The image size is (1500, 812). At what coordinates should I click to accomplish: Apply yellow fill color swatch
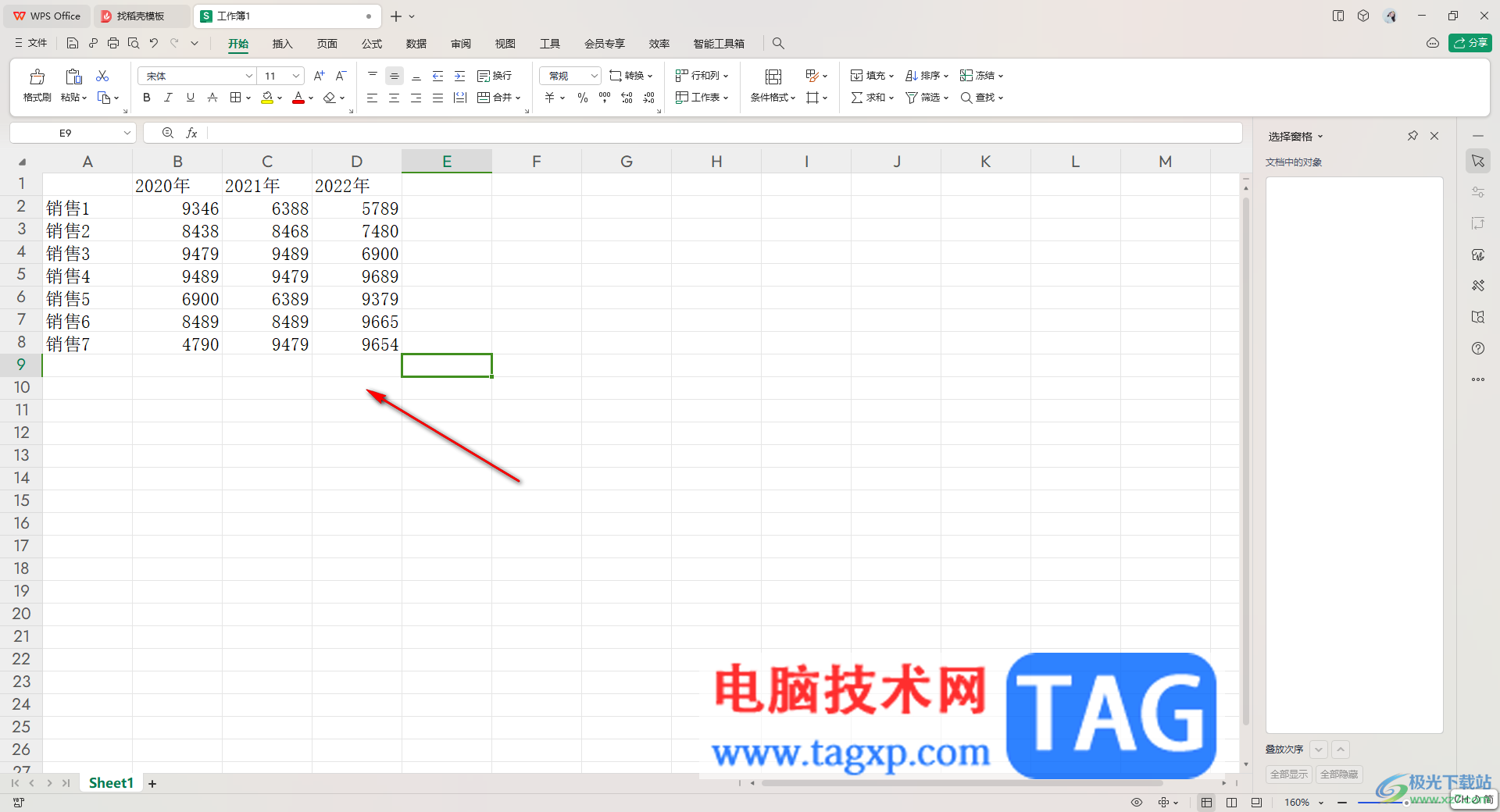267,98
